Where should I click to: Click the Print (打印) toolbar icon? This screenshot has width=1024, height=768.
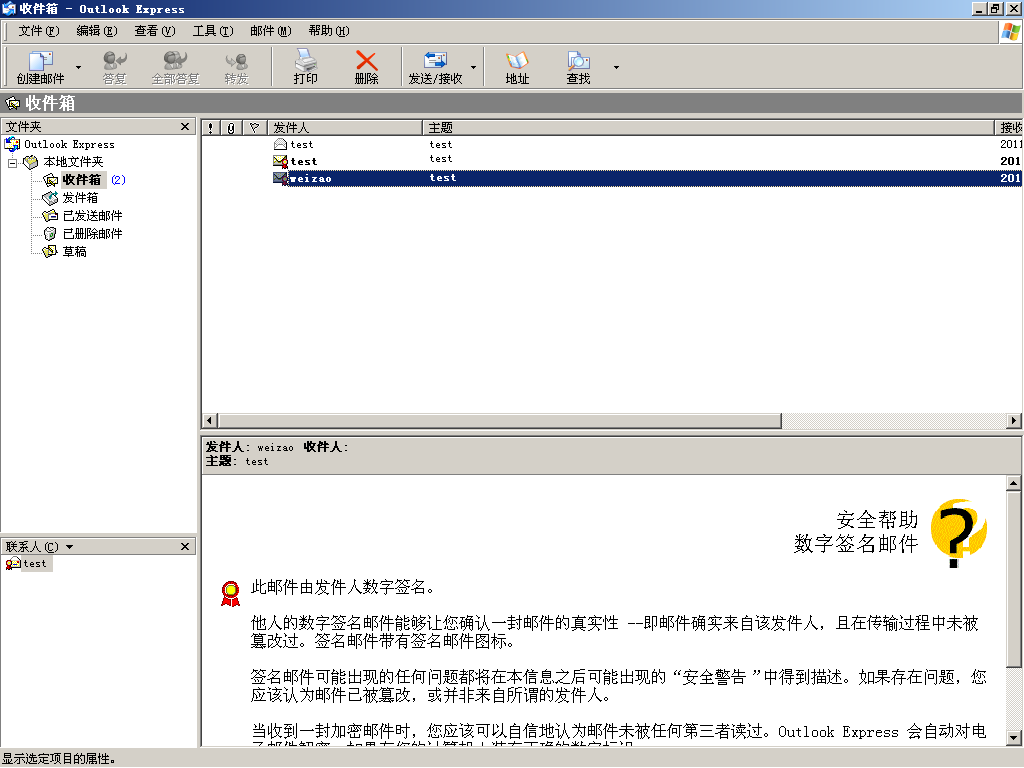click(305, 66)
